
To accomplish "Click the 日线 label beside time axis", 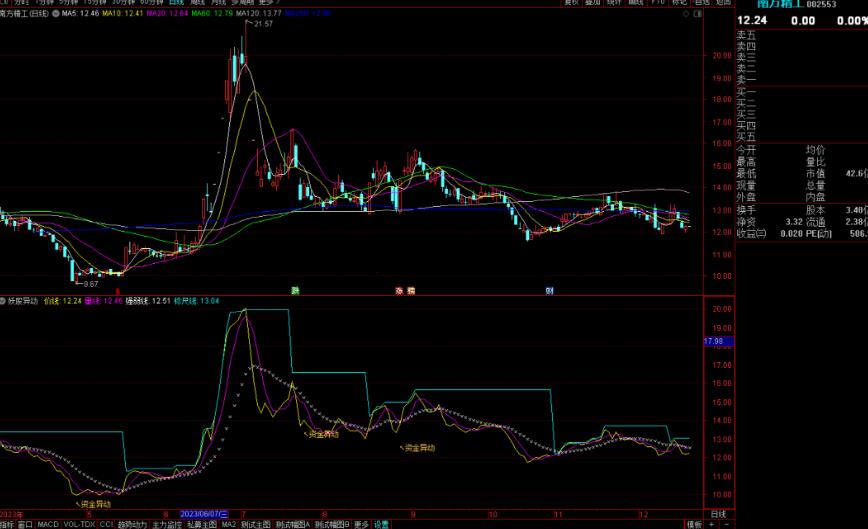I will (719, 515).
